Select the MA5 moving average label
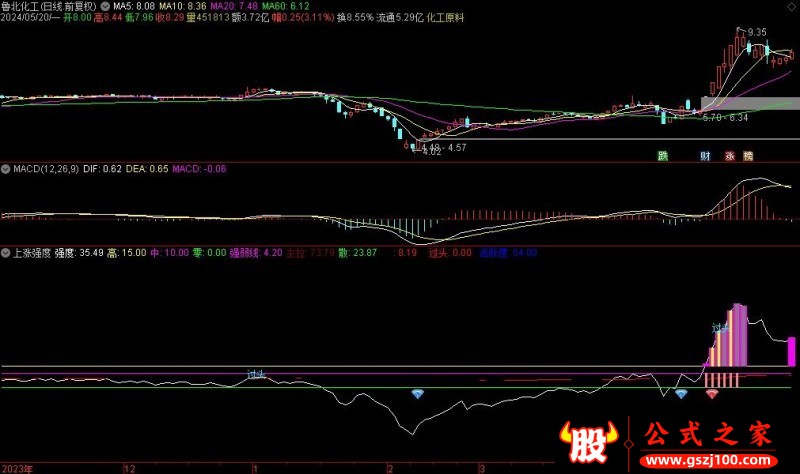This screenshot has width=800, height=474. tap(131, 6)
